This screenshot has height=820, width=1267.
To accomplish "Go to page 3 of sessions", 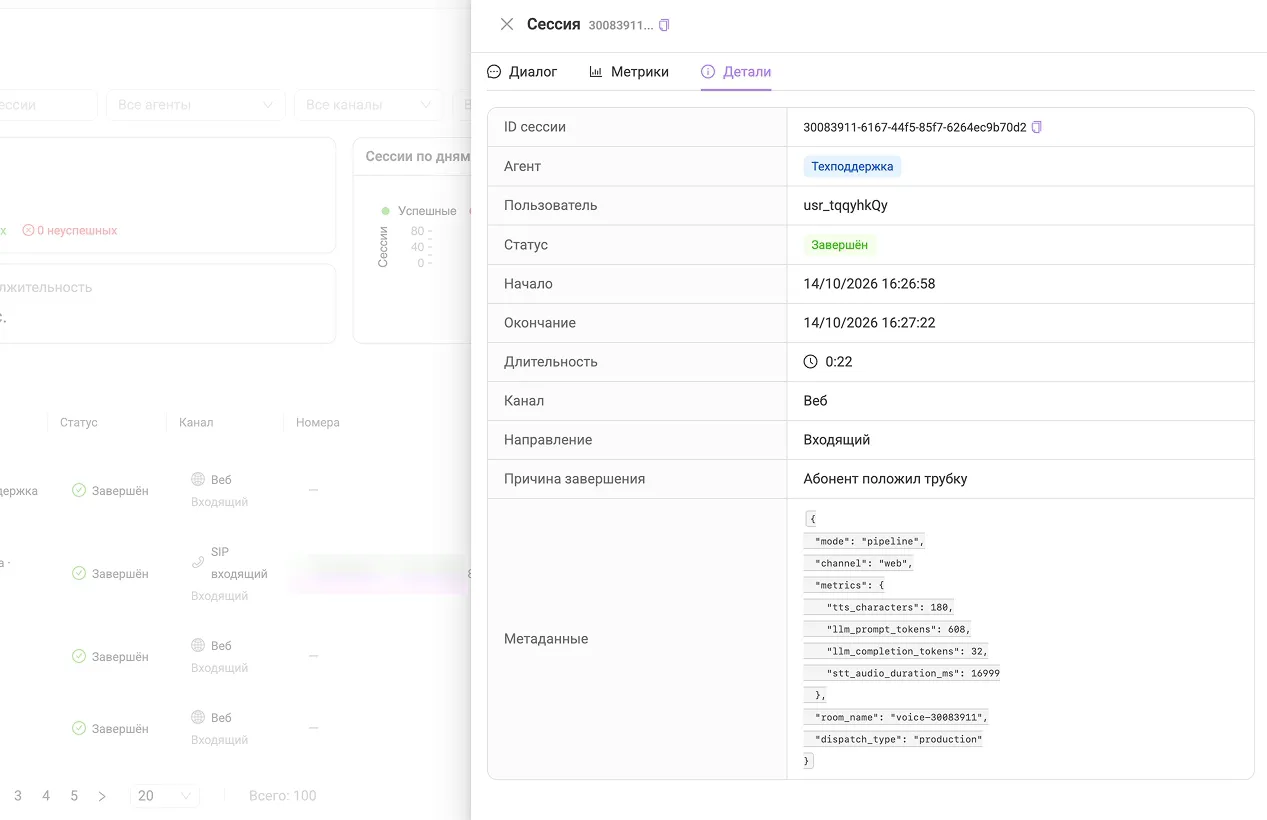I will click(x=18, y=796).
